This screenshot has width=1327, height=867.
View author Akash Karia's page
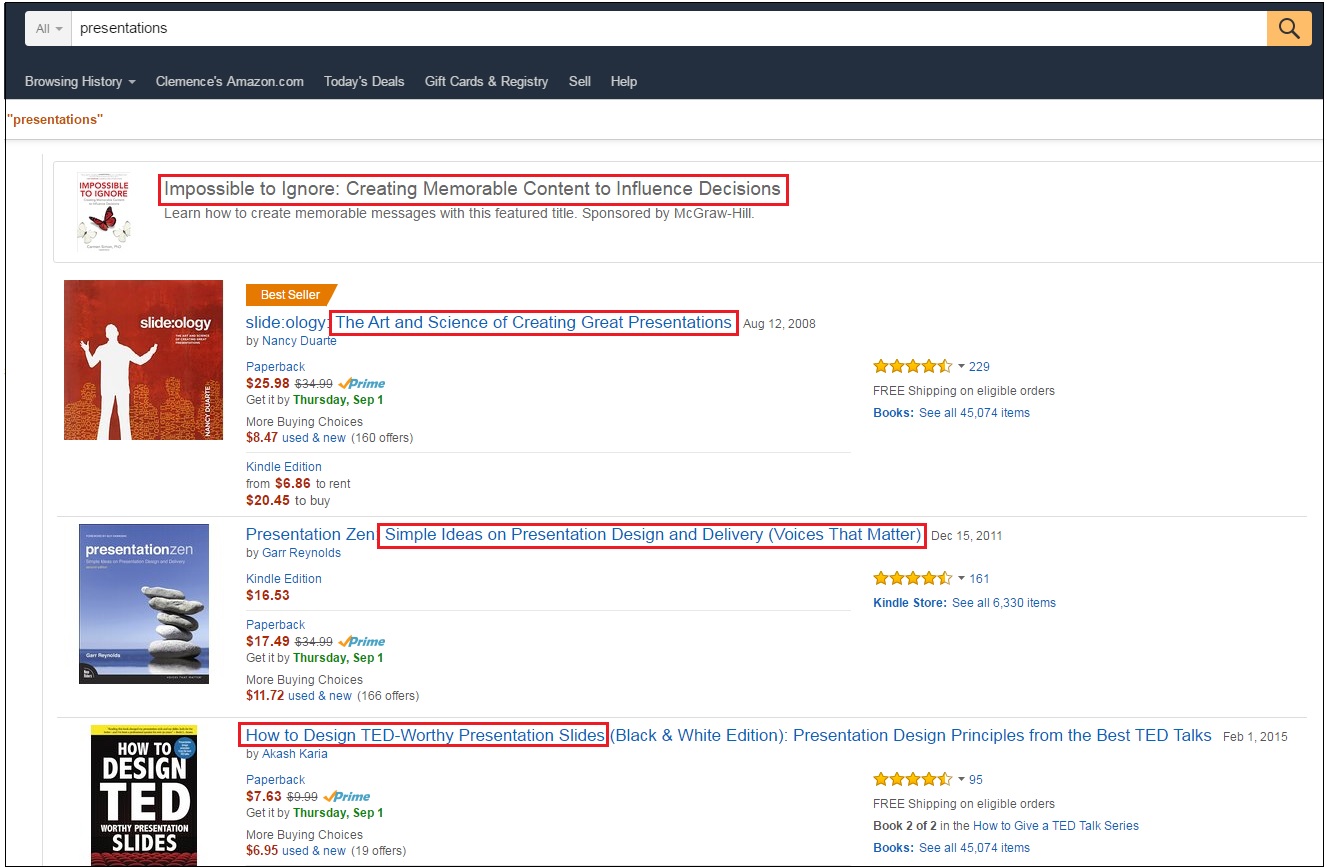(x=295, y=754)
